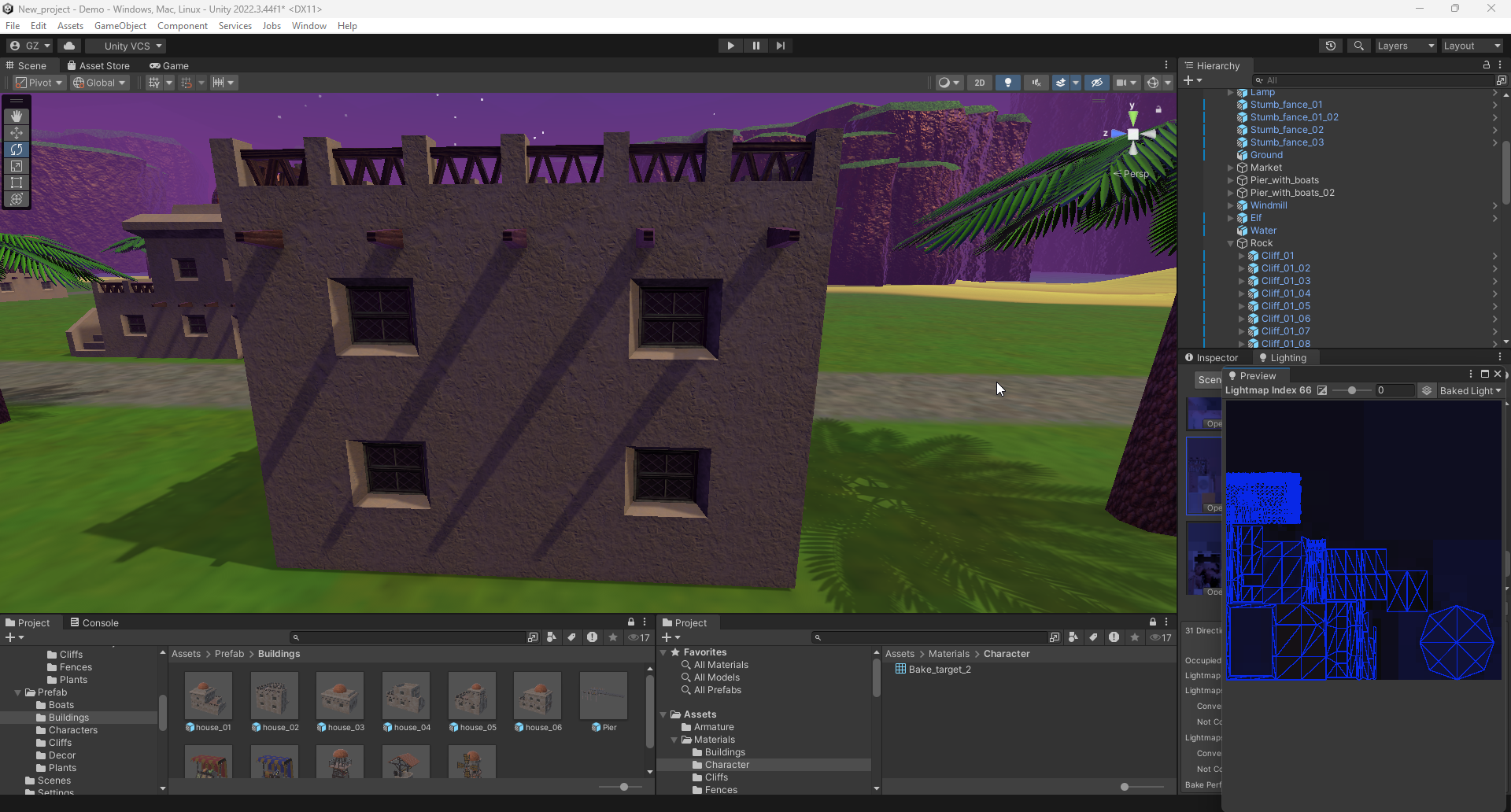Open the gizmos menu sphere icon

pos(1153,83)
